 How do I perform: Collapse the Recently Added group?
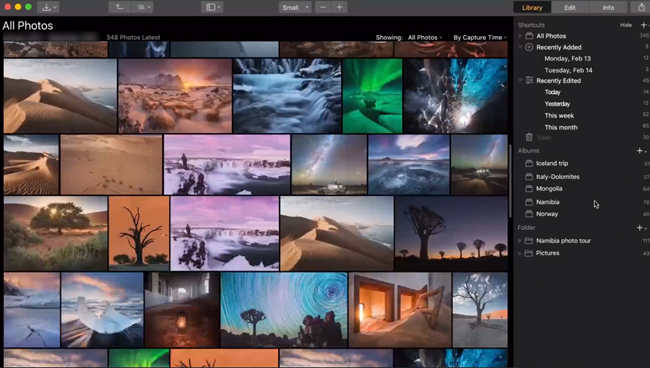click(520, 47)
